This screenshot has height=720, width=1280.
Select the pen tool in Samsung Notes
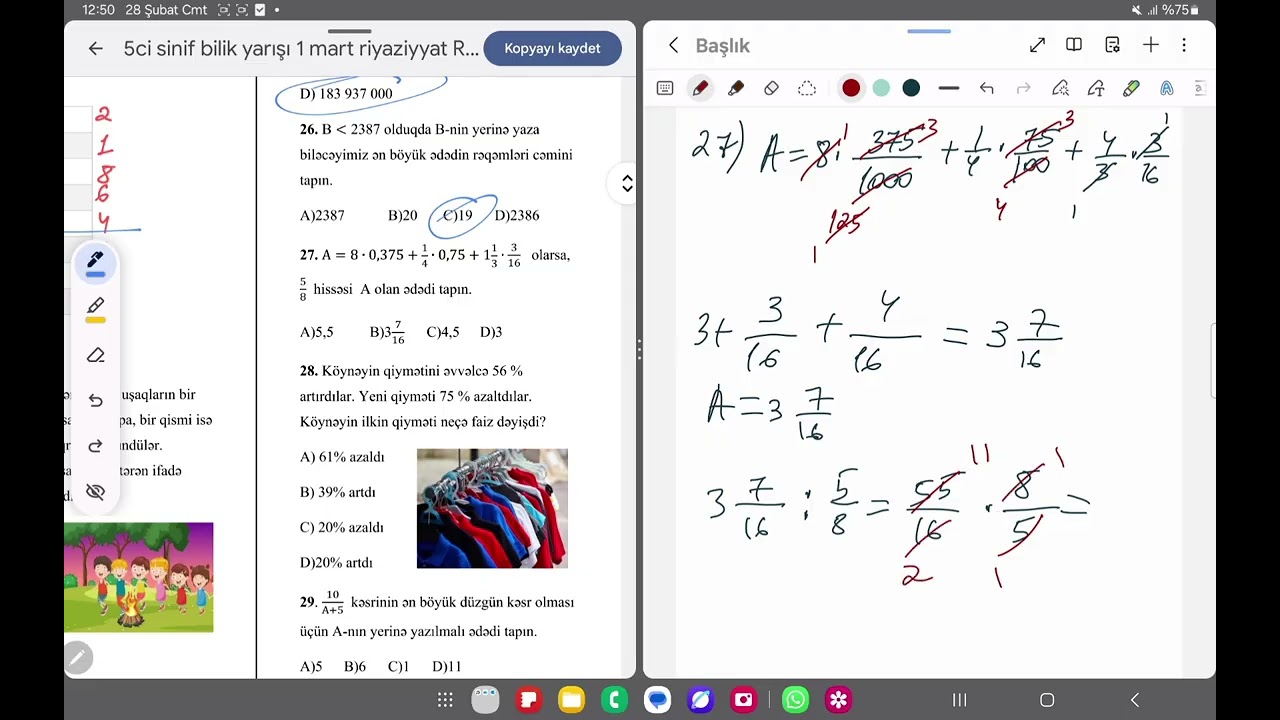700,88
